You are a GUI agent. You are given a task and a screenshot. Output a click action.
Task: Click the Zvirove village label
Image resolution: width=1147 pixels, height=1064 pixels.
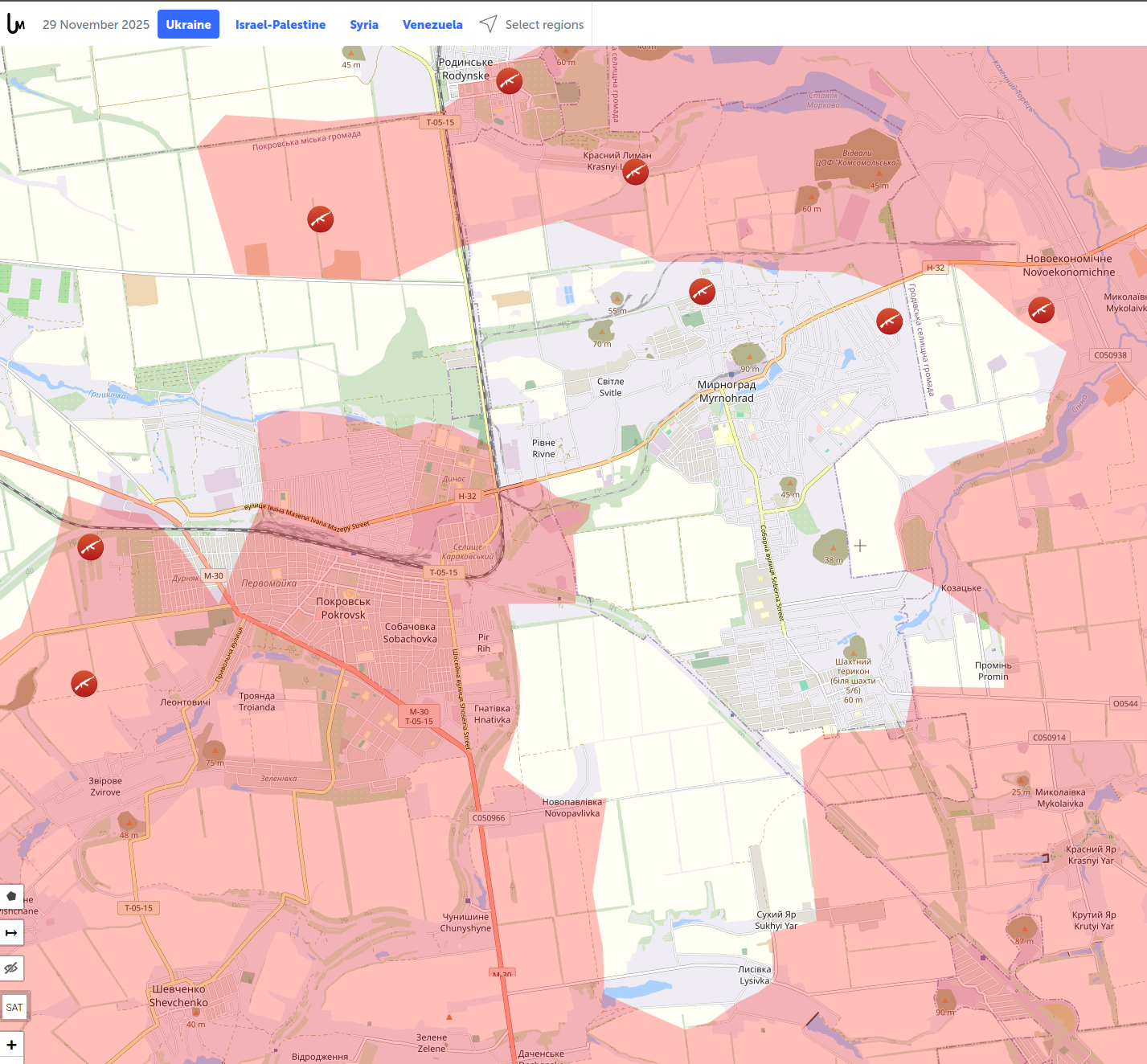pyautogui.click(x=105, y=786)
